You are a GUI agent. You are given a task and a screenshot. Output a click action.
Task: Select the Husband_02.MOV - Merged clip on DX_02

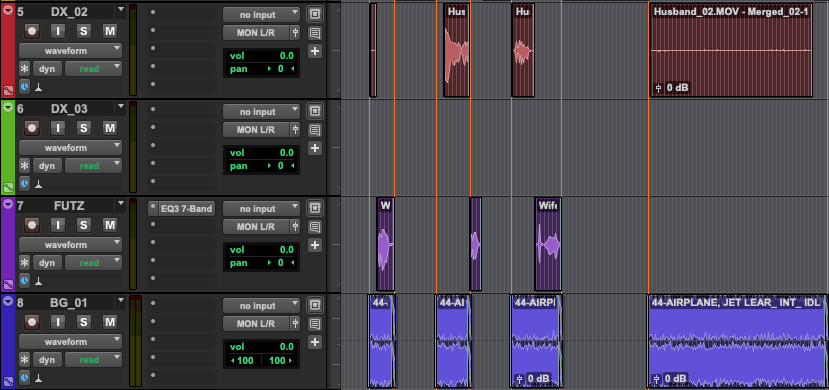point(731,50)
